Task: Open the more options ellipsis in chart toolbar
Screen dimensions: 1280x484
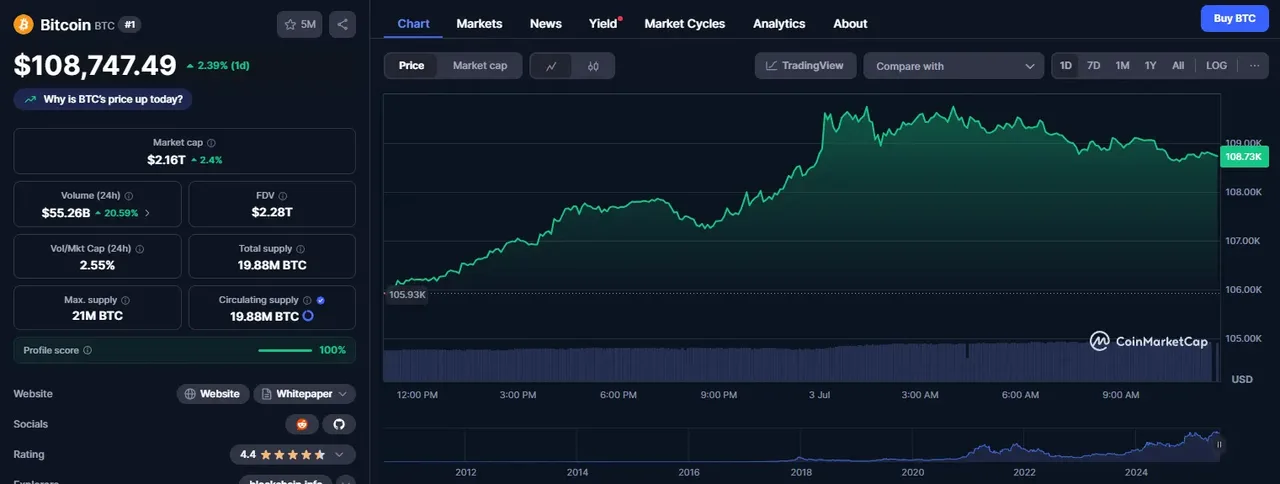Action: [1254, 65]
